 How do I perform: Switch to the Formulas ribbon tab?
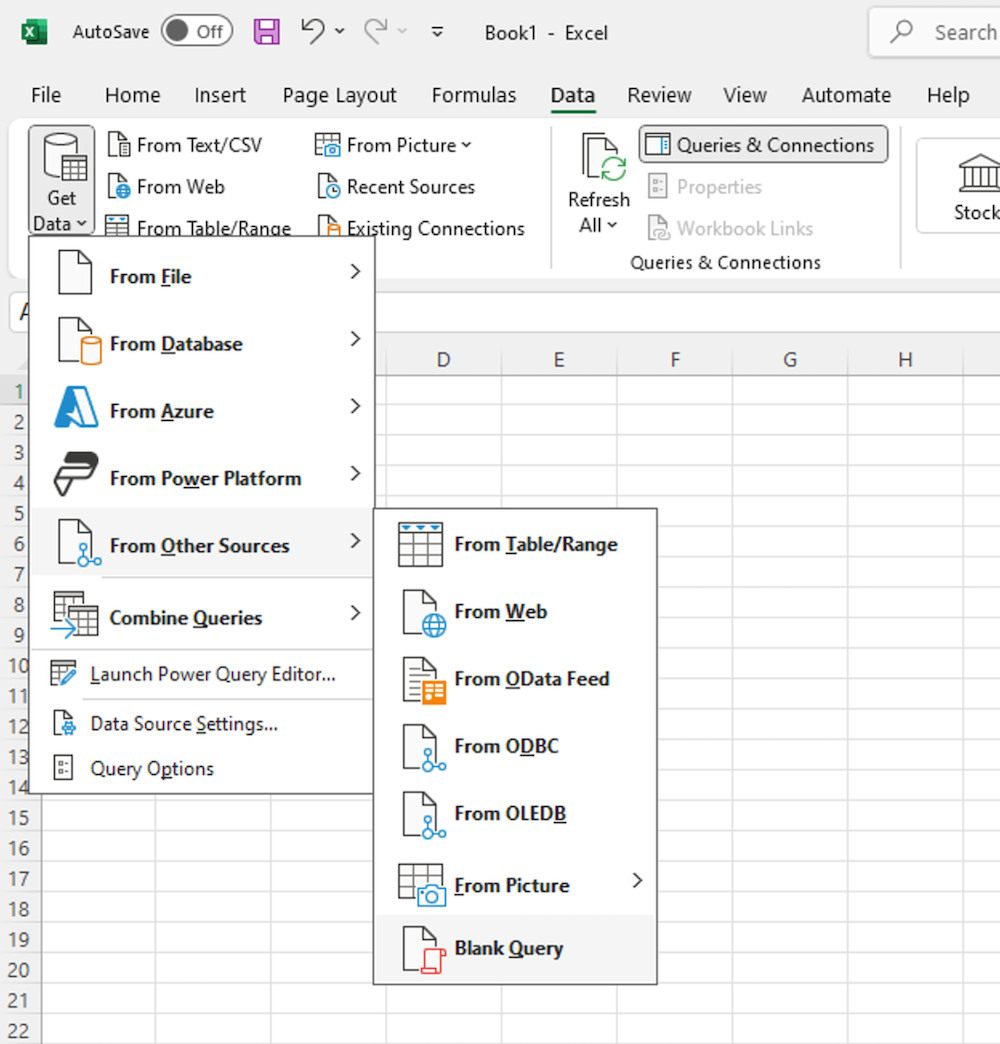[x=474, y=95]
